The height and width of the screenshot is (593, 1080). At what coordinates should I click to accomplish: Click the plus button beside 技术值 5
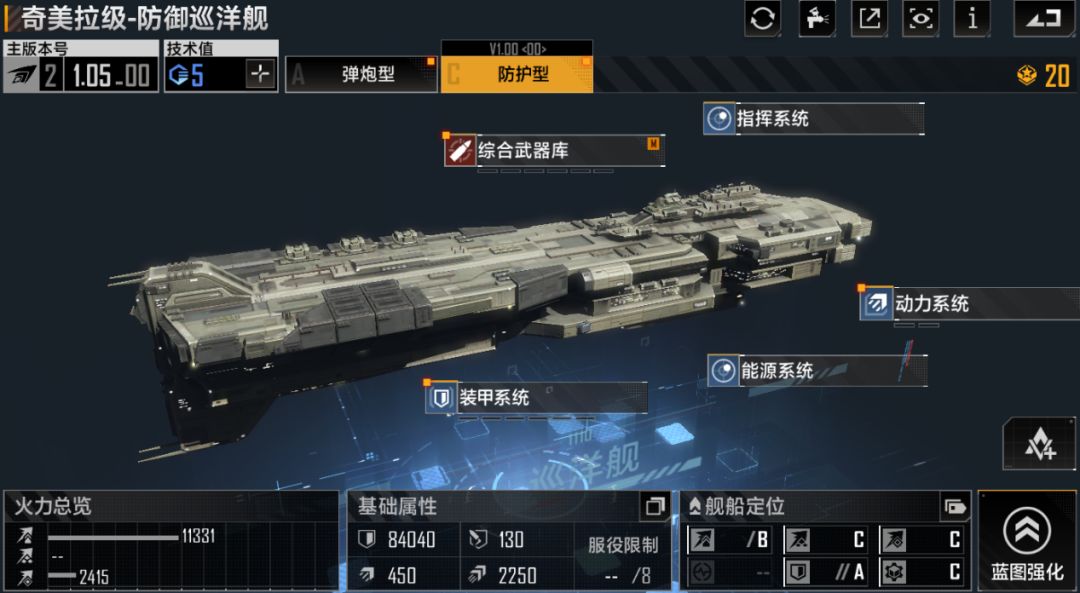point(261,74)
